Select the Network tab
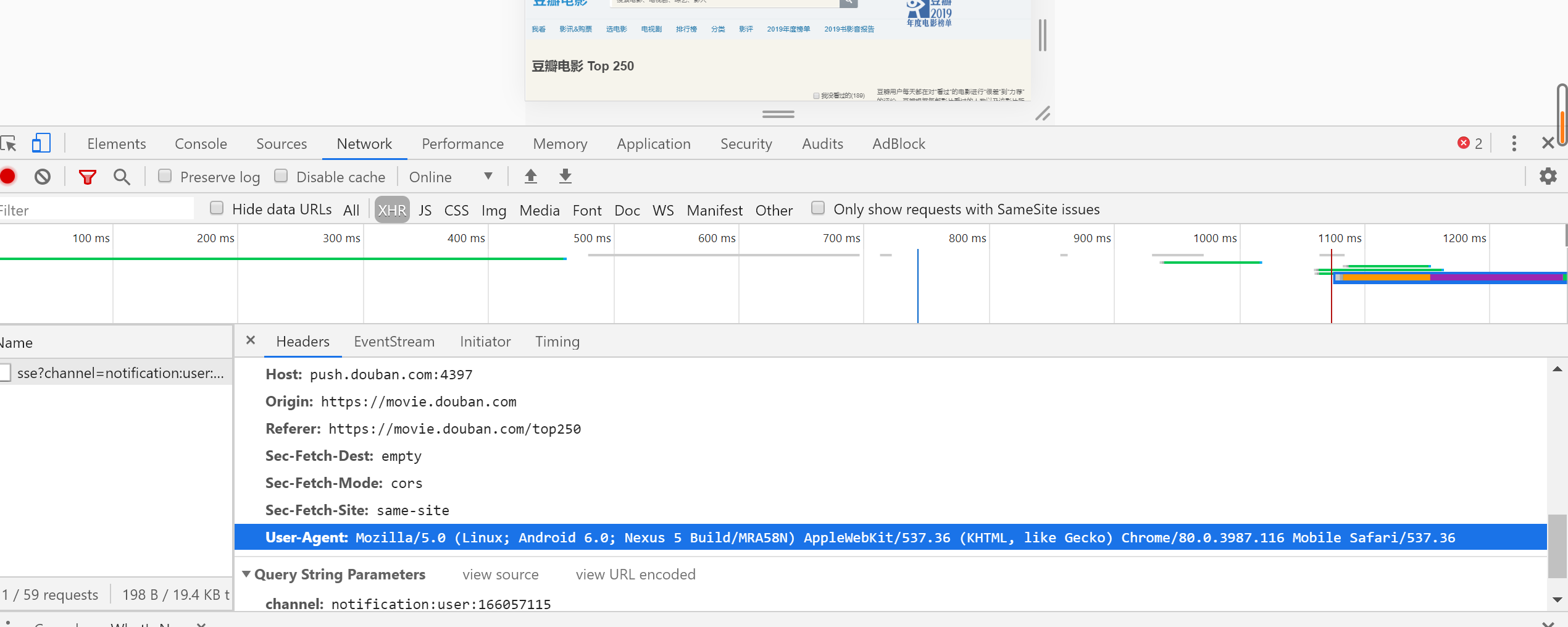The height and width of the screenshot is (627, 1568). tap(364, 144)
